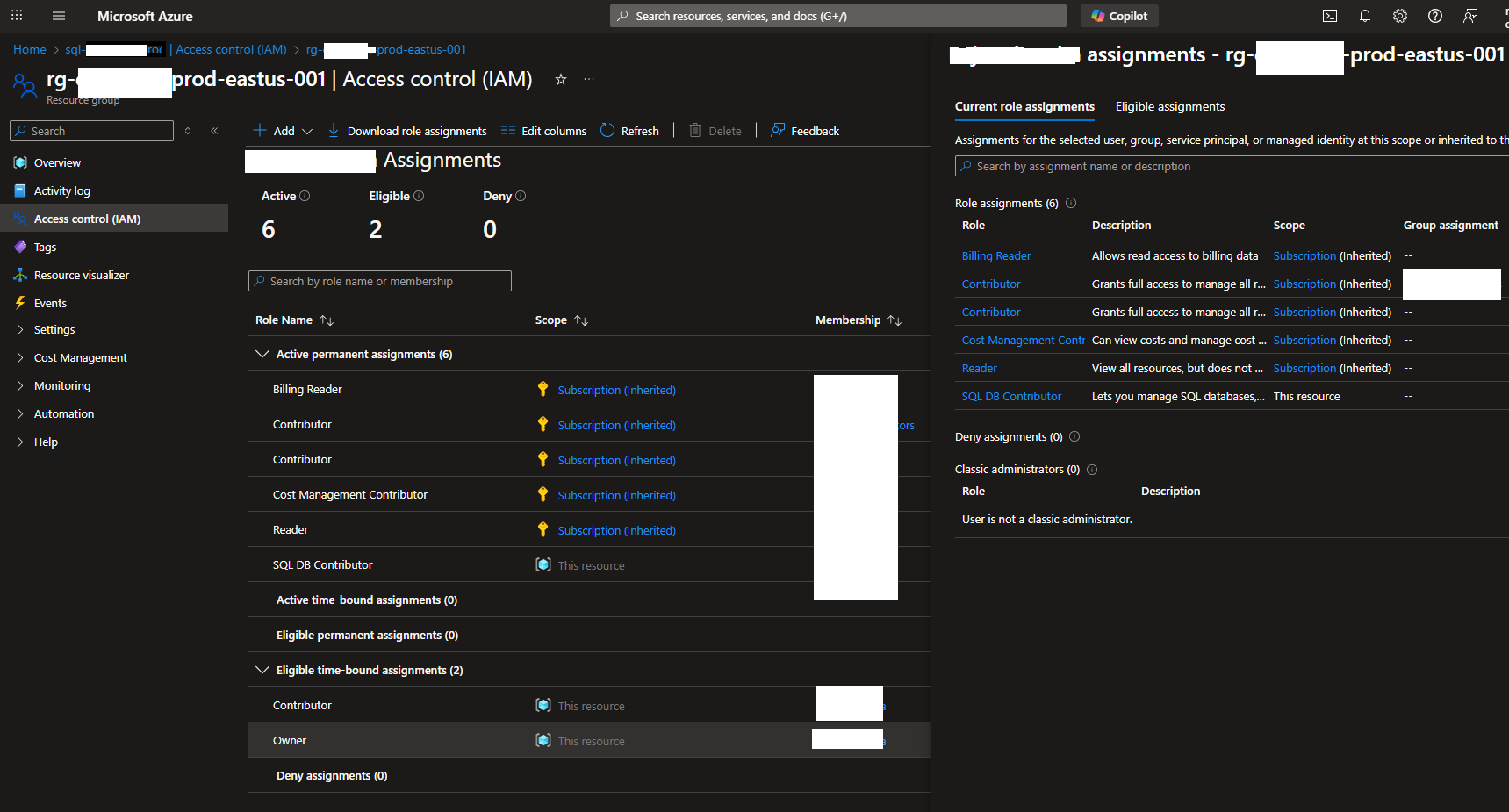Image resolution: width=1509 pixels, height=812 pixels.
Task: Open Cost Management Contributor role link
Action: tap(1024, 340)
